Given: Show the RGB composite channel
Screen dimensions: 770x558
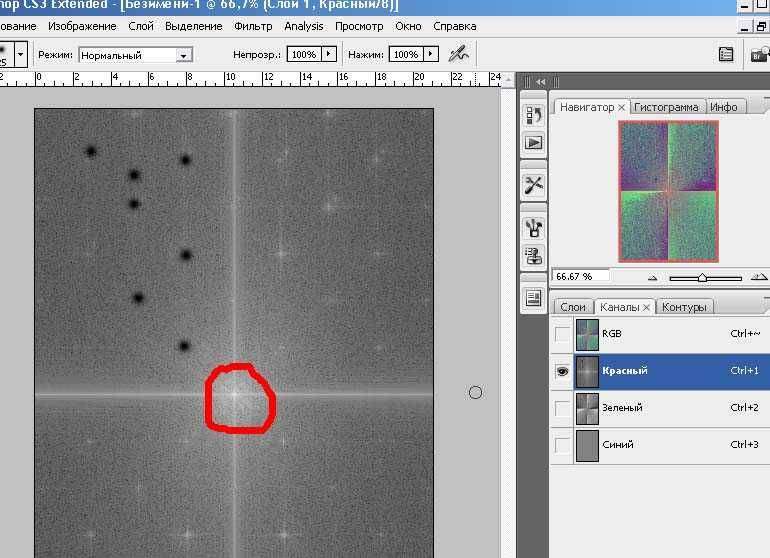Looking at the screenshot, I should 562,334.
